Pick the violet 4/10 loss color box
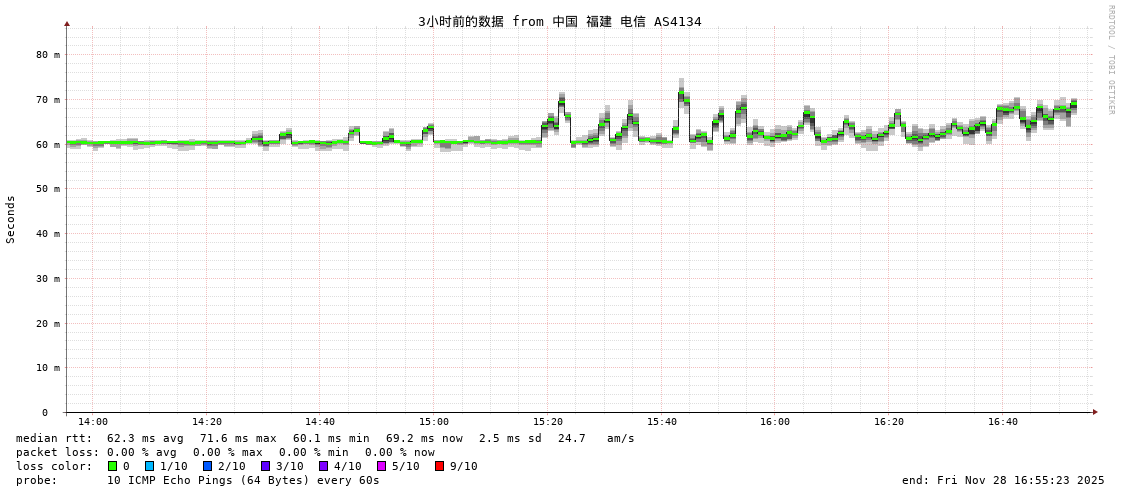1121x494 pixels. pyautogui.click(x=324, y=466)
